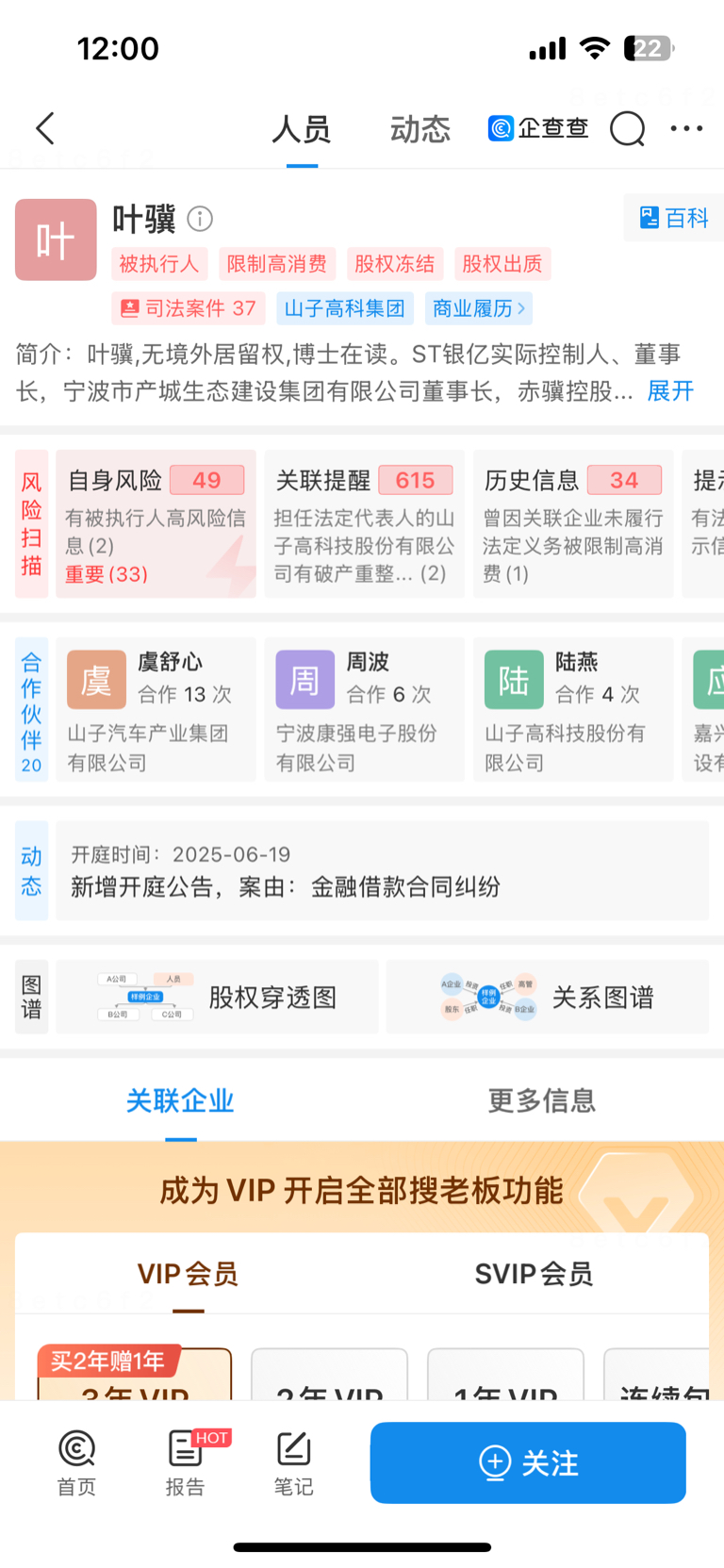
Task: Tap the cellular signal bars icon
Action: [548, 48]
